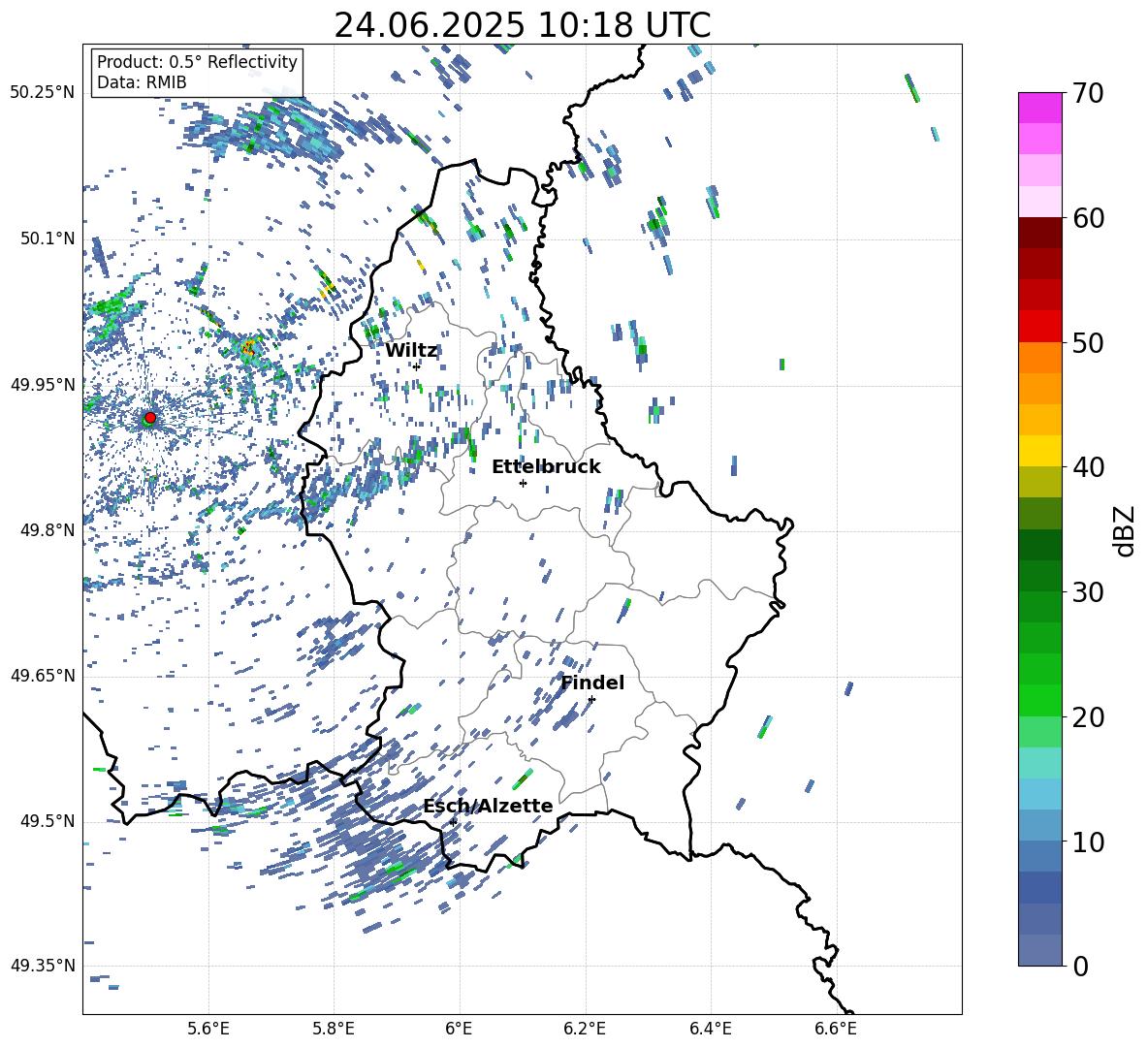1148x1048 pixels.
Task: Click the Ettelbruck station cross marker
Action: [x=523, y=483]
